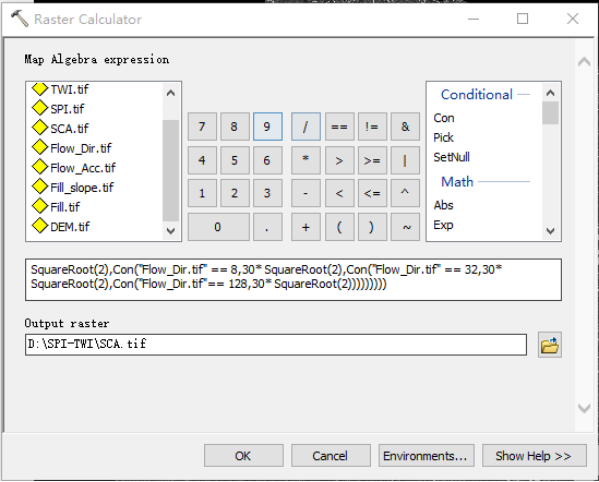This screenshot has height=482, width=599.
Task: Insert the greater-than operator
Action: [x=340, y=160]
